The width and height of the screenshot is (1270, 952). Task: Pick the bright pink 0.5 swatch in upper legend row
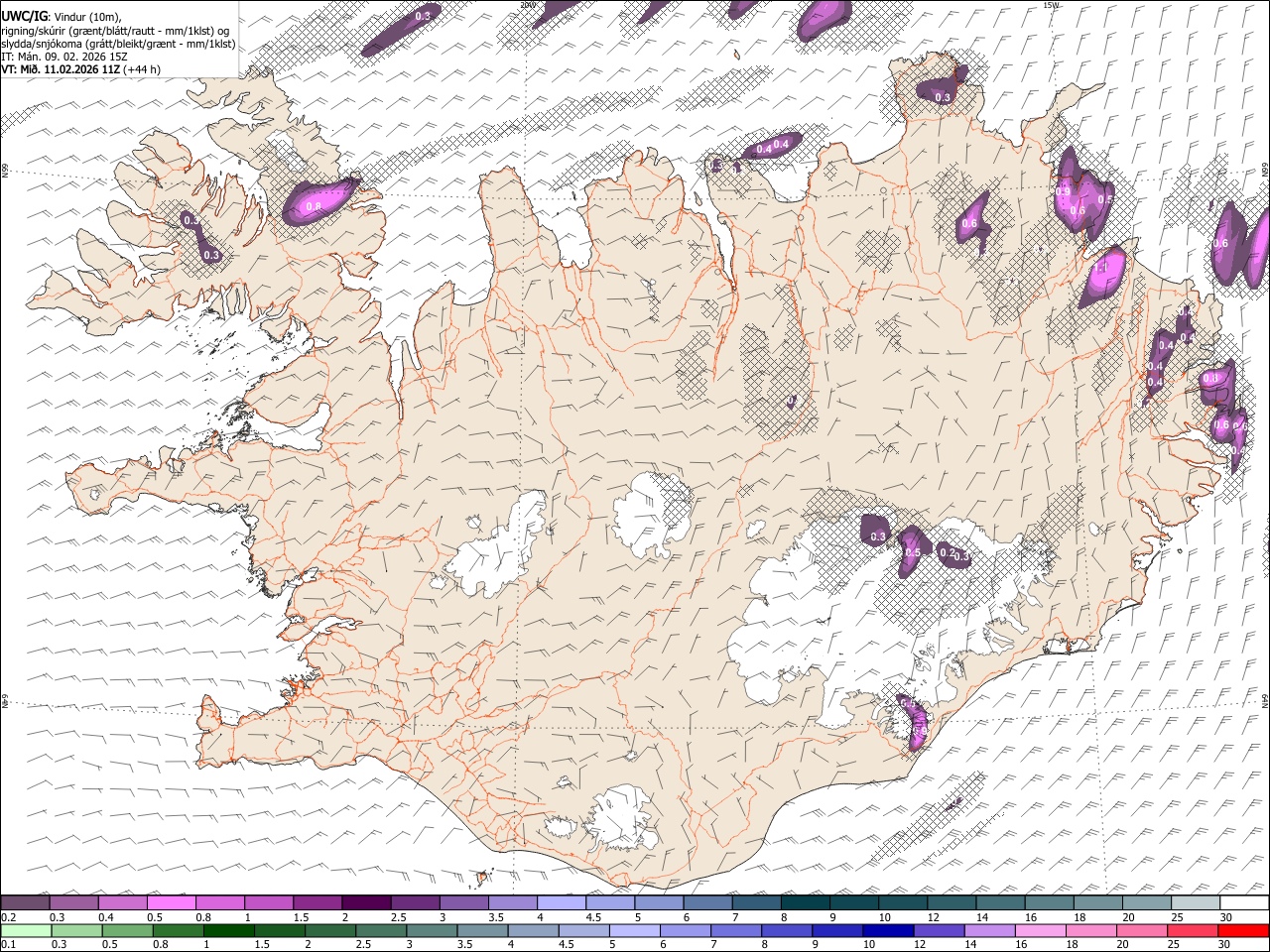point(171,902)
